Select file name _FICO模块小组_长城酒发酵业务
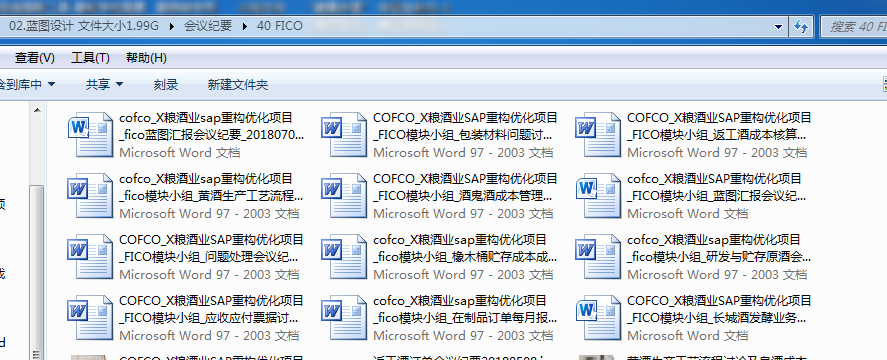Screen dimensions: 887x360 717,318
